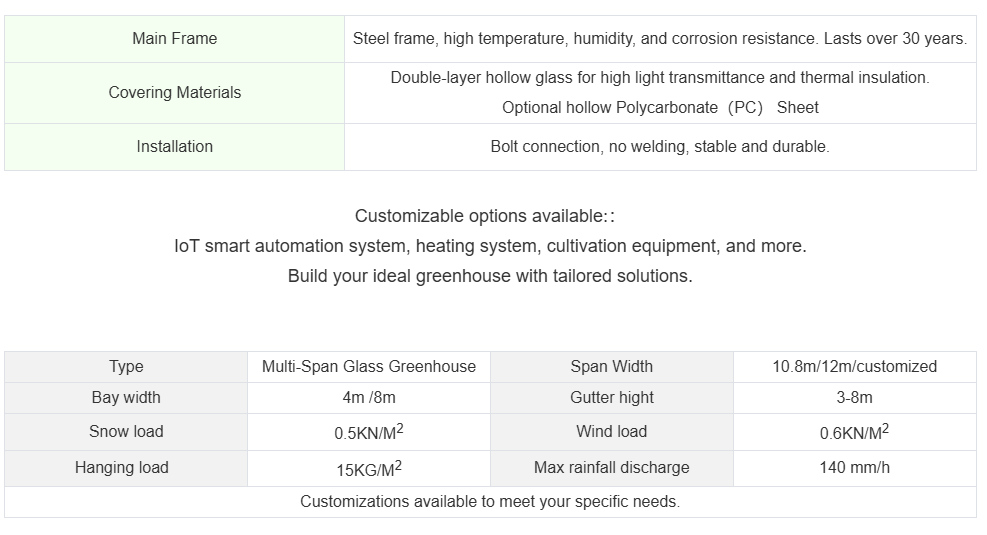Click the Bay width label cell
The height and width of the screenshot is (535, 987).
(x=126, y=398)
